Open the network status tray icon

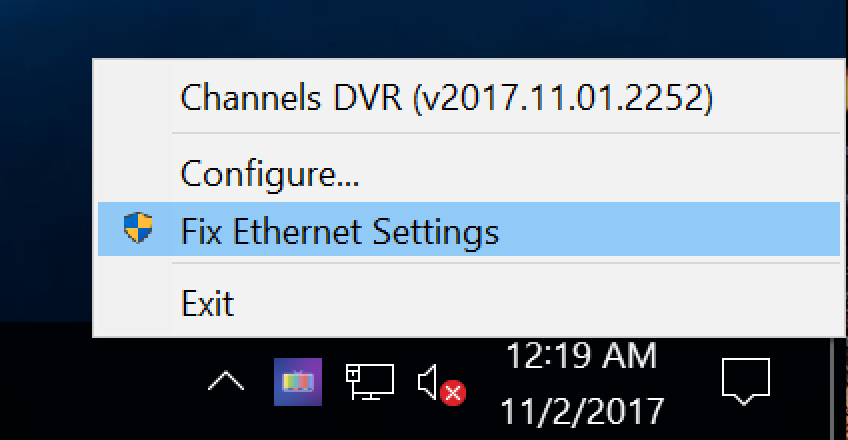tap(369, 382)
